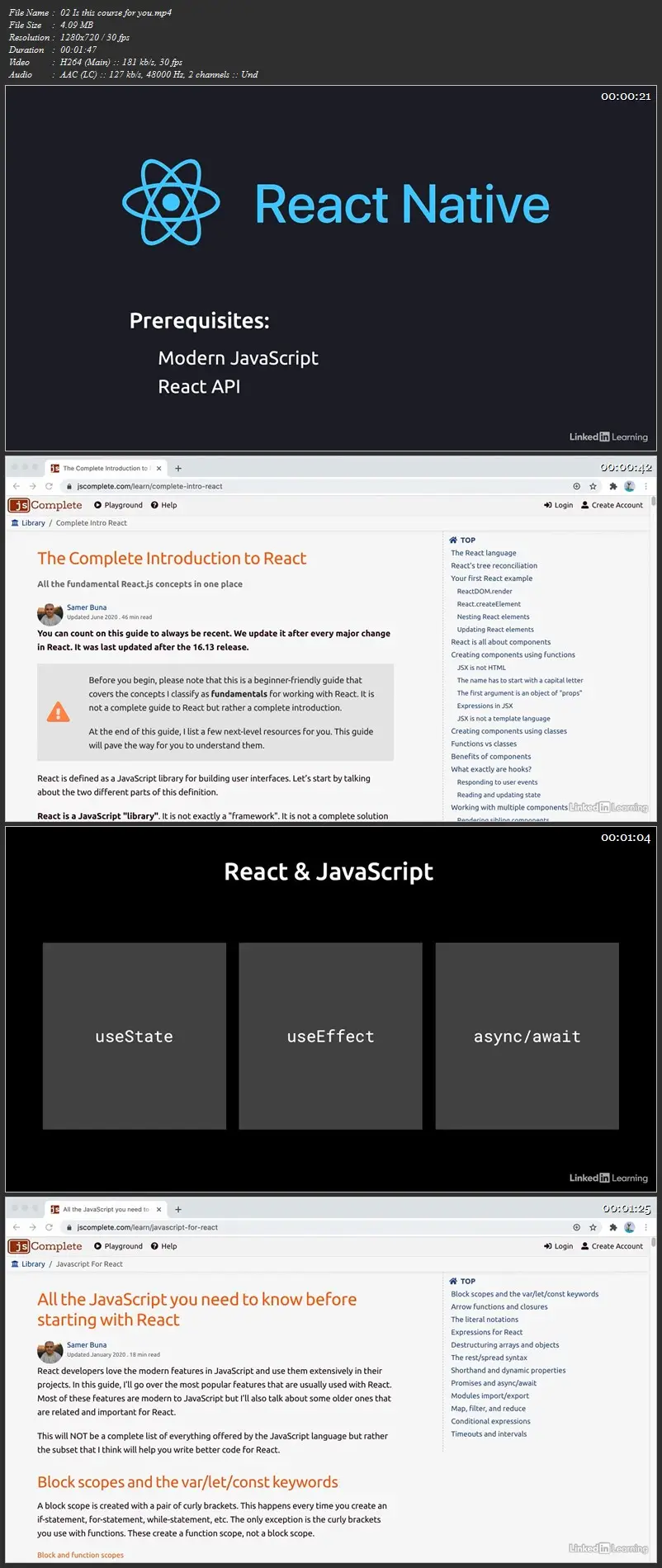The width and height of the screenshot is (662, 1568).
Task: Close the 'All the JavaScript you need to' tab
Action: click(x=159, y=1209)
